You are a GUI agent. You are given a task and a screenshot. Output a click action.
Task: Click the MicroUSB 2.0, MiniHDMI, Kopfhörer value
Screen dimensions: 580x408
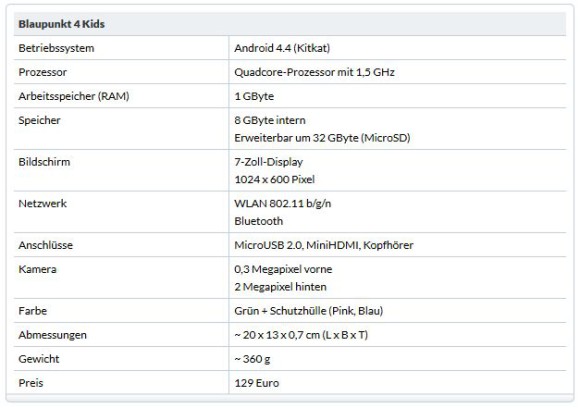click(x=324, y=245)
